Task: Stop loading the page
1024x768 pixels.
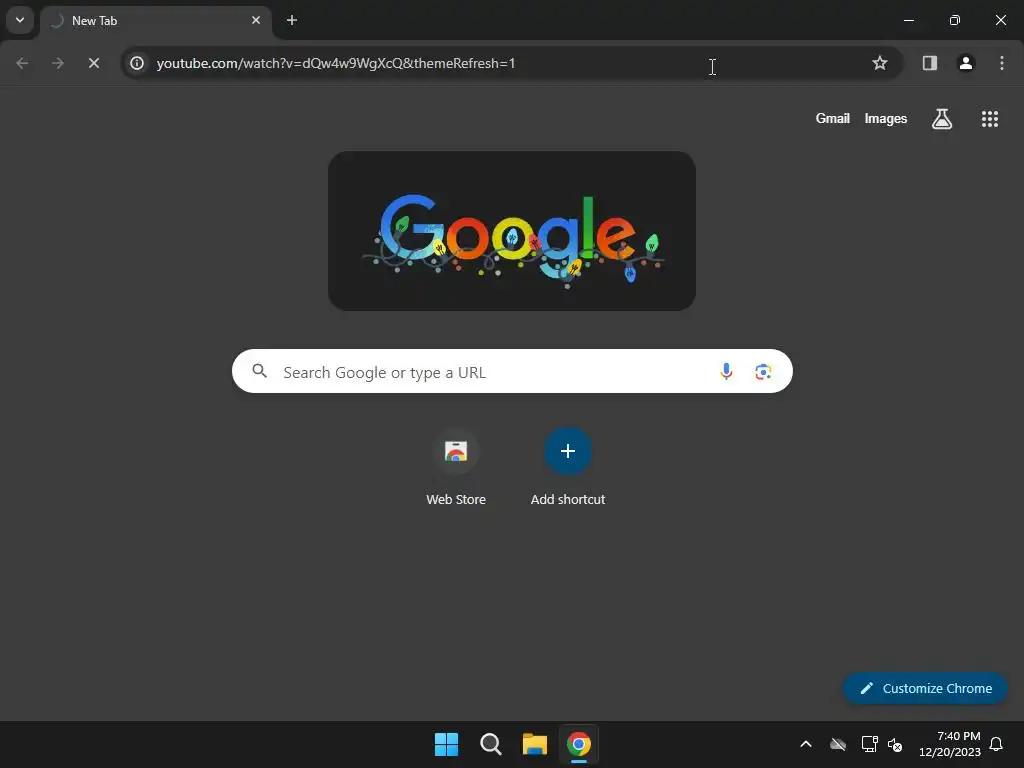Action: click(94, 63)
